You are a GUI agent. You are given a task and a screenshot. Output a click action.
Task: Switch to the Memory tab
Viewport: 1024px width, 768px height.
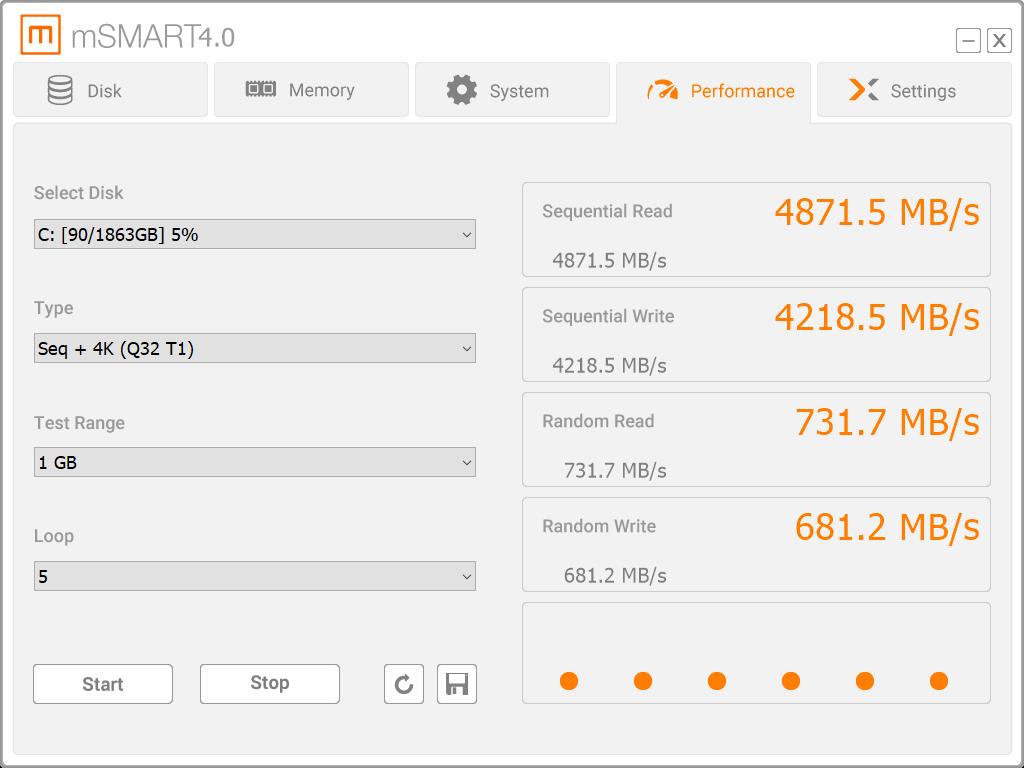click(x=311, y=90)
